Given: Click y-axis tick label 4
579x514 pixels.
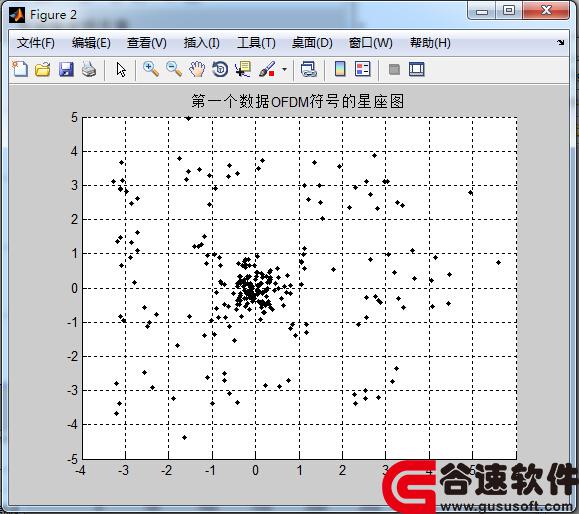Looking at the screenshot, I should pyautogui.click(x=75, y=151).
